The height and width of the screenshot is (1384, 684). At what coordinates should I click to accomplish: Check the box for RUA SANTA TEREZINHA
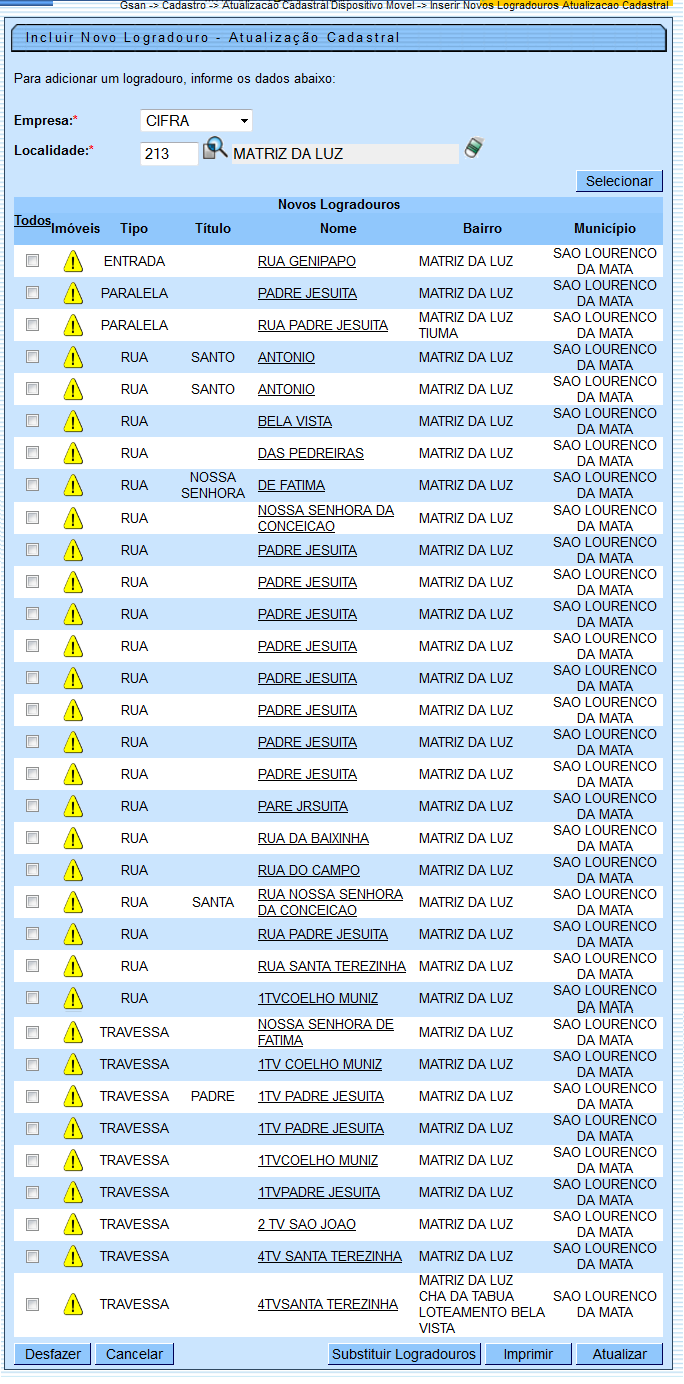(33, 966)
